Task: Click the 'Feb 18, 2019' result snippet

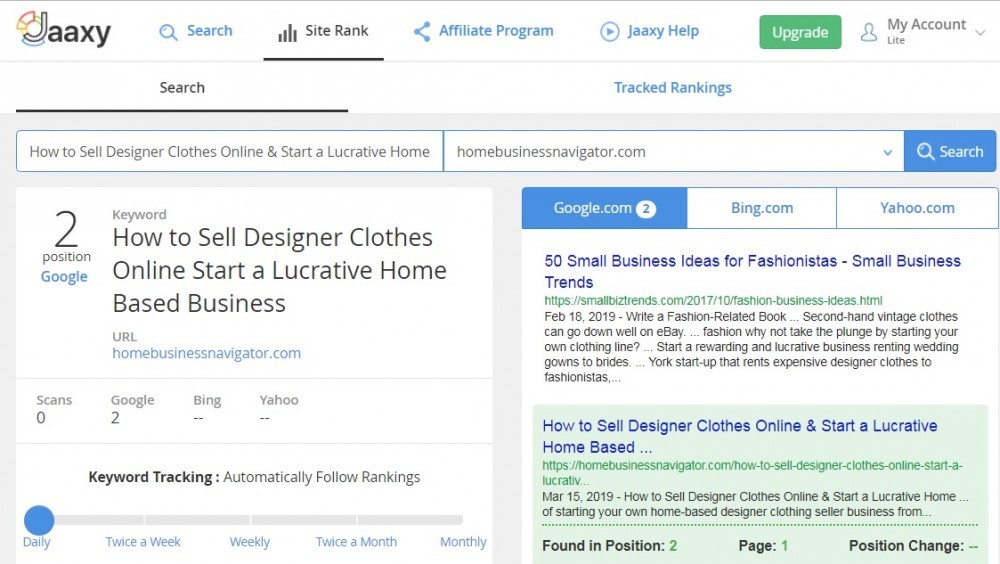Action: pyautogui.click(x=751, y=346)
